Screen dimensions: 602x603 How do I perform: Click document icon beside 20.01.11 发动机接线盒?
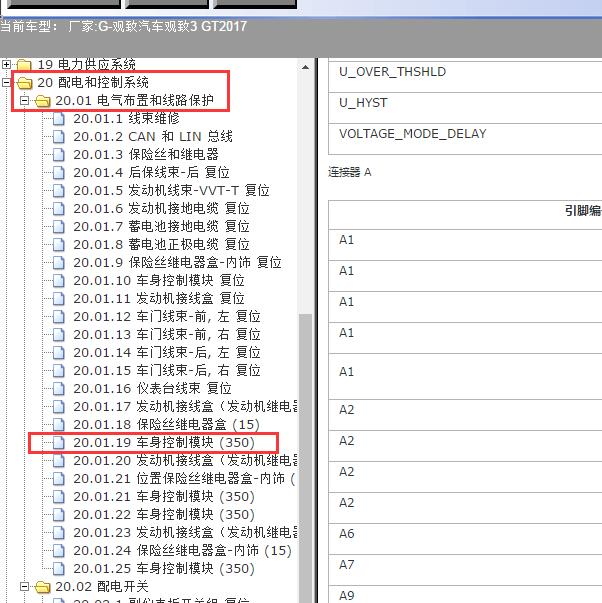[58, 298]
